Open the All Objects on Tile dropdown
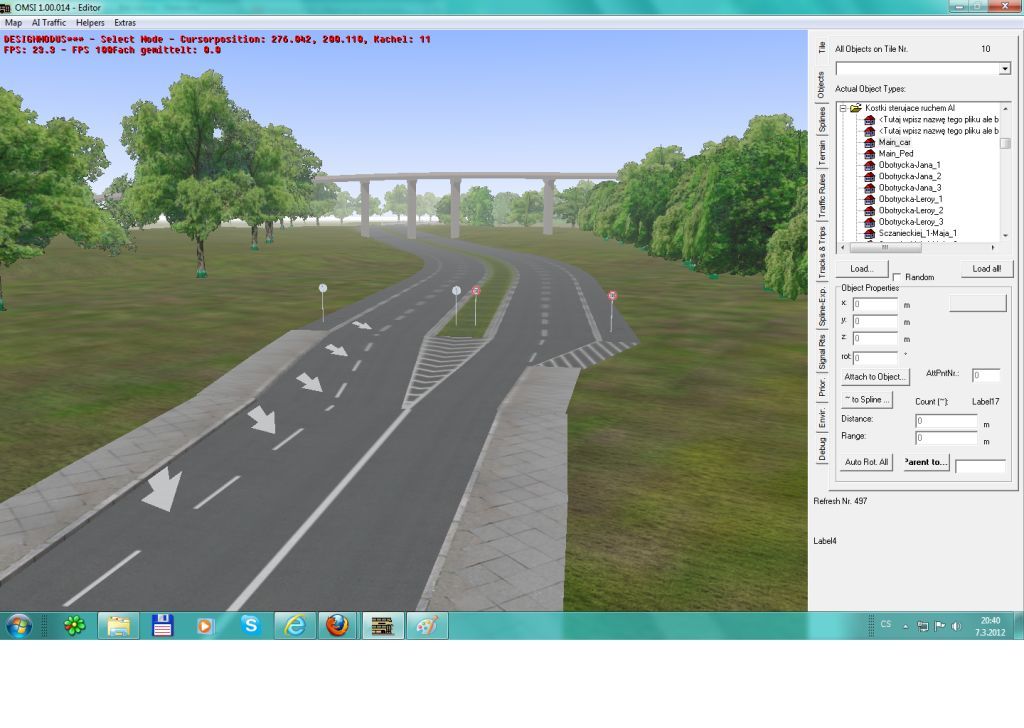This screenshot has width=1024, height=728. pyautogui.click(x=1004, y=69)
